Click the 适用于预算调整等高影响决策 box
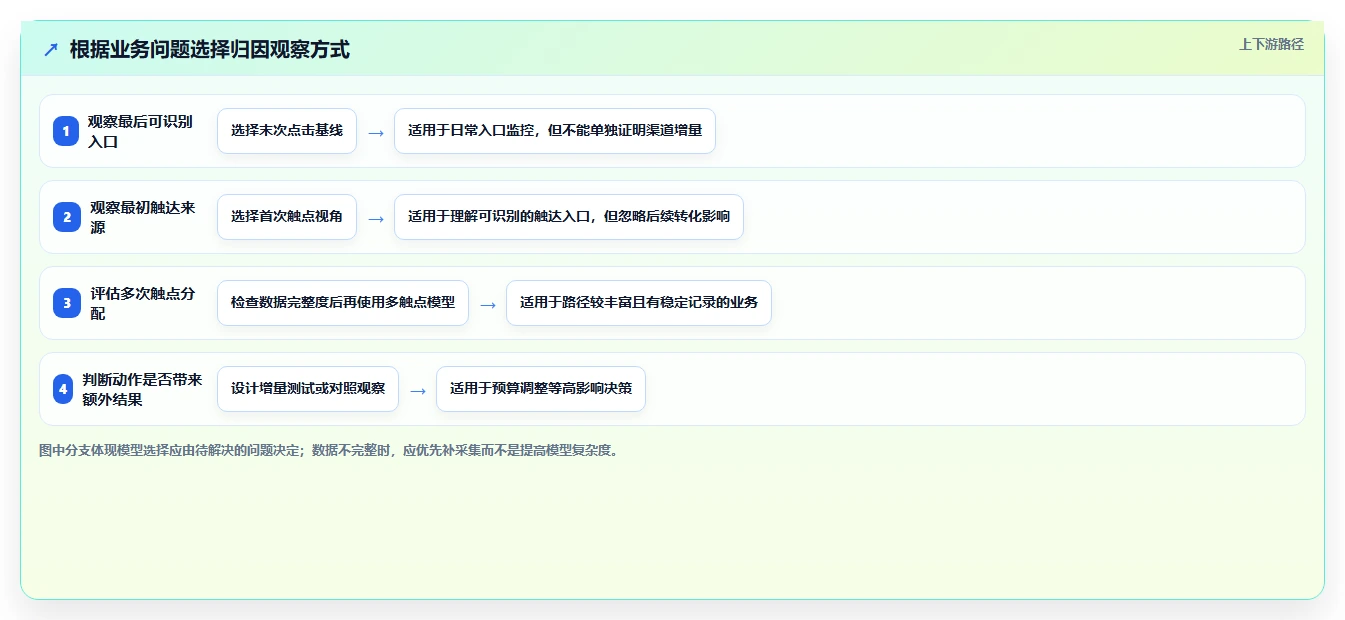The width and height of the screenshot is (1345, 620). click(541, 389)
